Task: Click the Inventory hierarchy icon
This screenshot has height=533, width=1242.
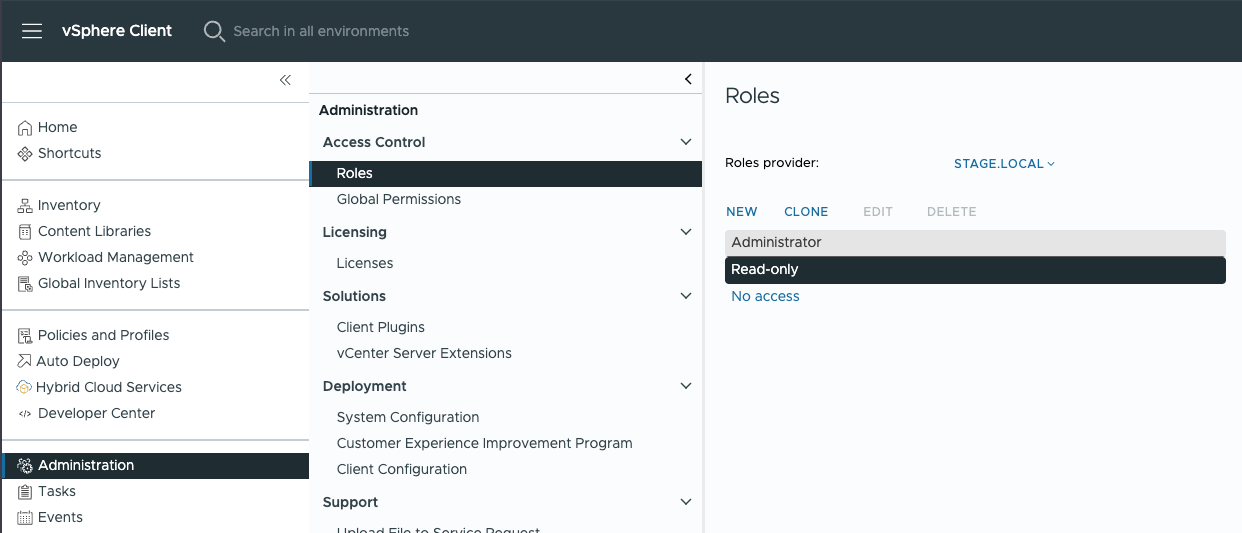Action: (25, 206)
